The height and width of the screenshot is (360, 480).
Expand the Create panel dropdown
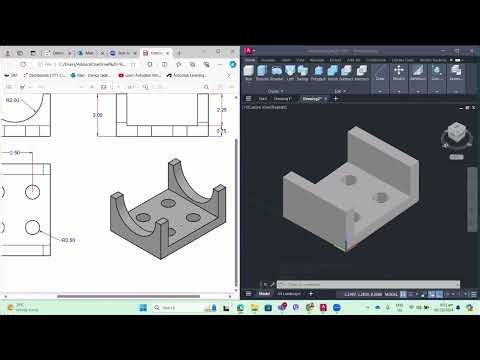tap(276, 91)
